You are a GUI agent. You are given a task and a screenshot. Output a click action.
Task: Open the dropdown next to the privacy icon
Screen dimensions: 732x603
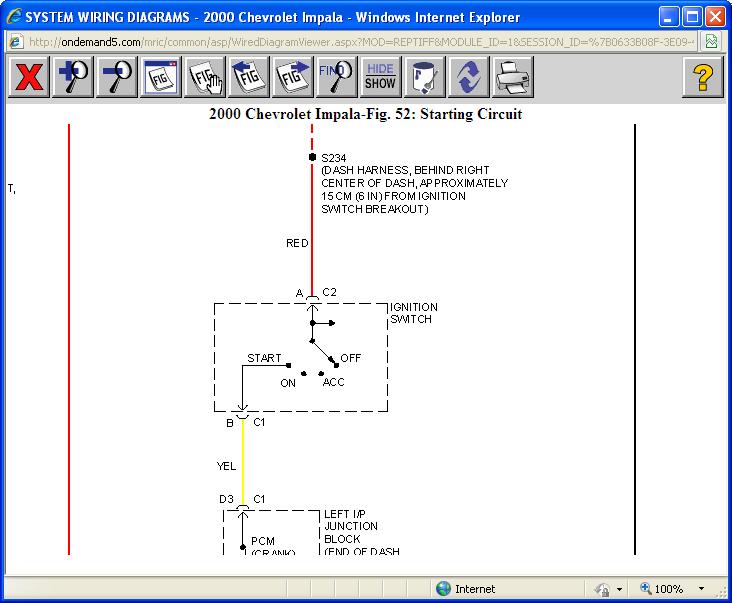(x=619, y=589)
